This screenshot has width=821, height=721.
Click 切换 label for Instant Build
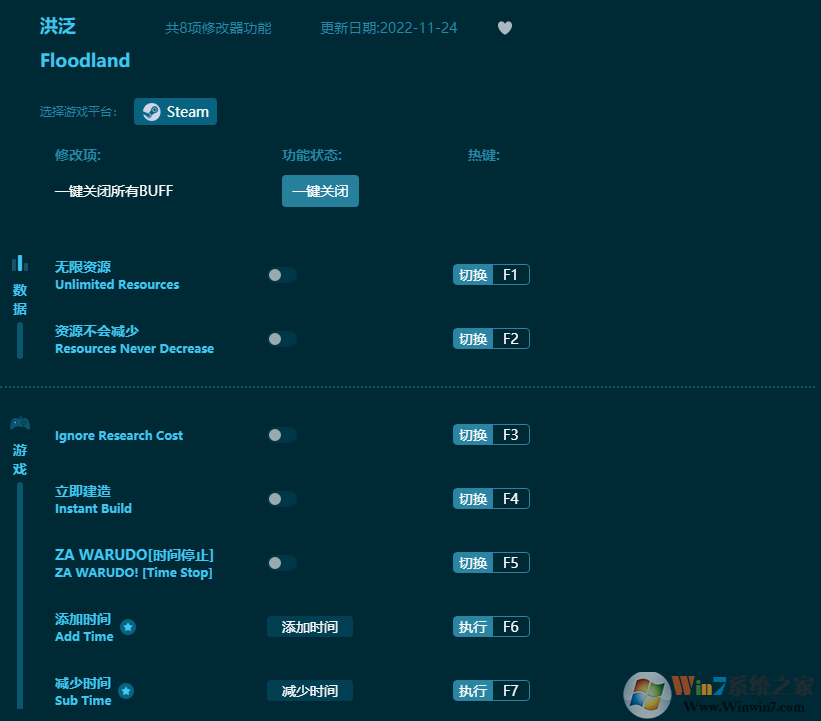click(x=473, y=498)
